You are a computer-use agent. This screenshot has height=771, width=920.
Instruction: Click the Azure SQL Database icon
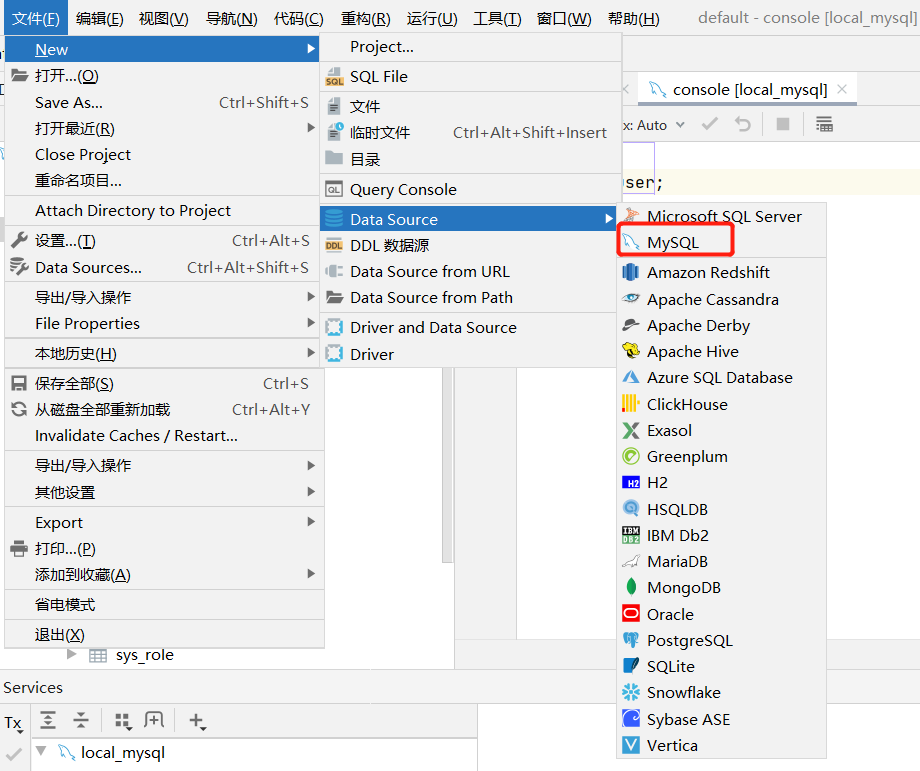[631, 377]
